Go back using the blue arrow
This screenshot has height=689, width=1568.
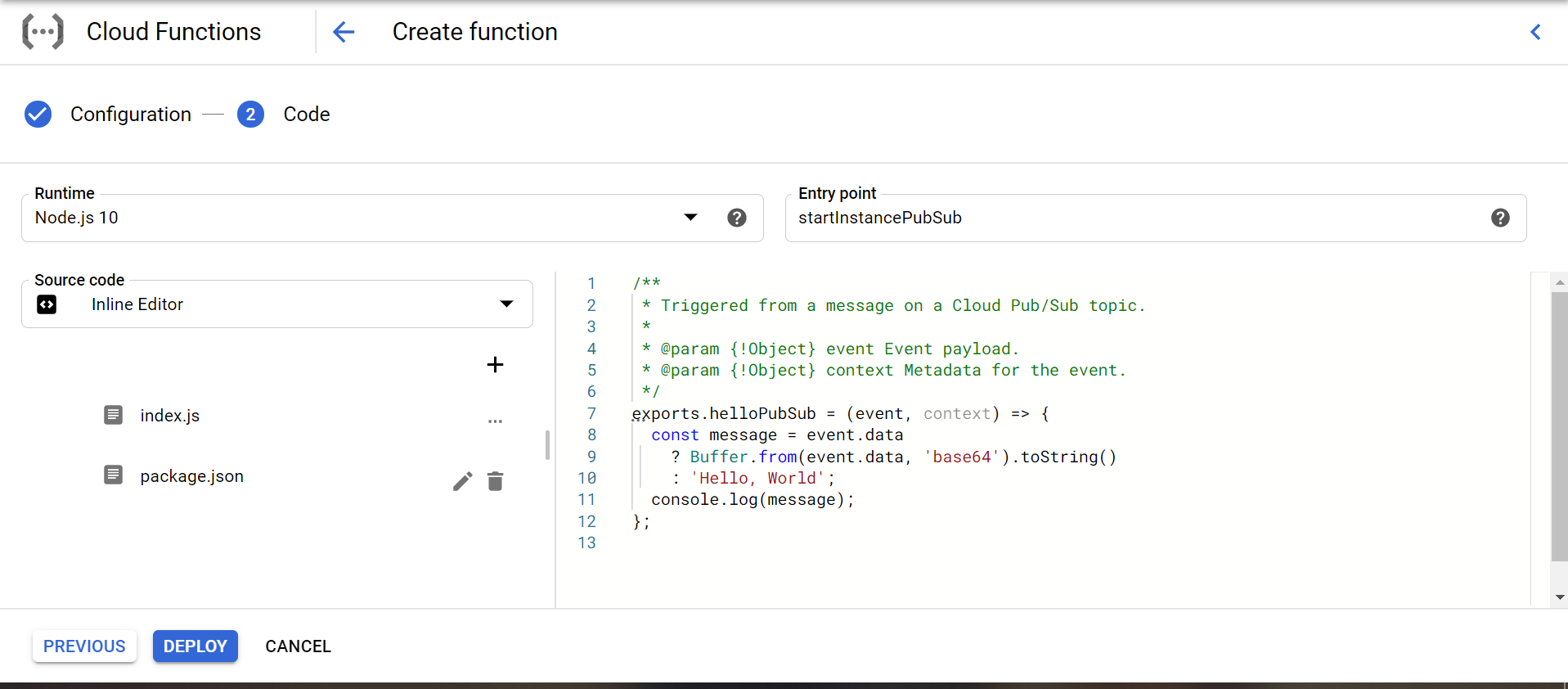tap(344, 32)
